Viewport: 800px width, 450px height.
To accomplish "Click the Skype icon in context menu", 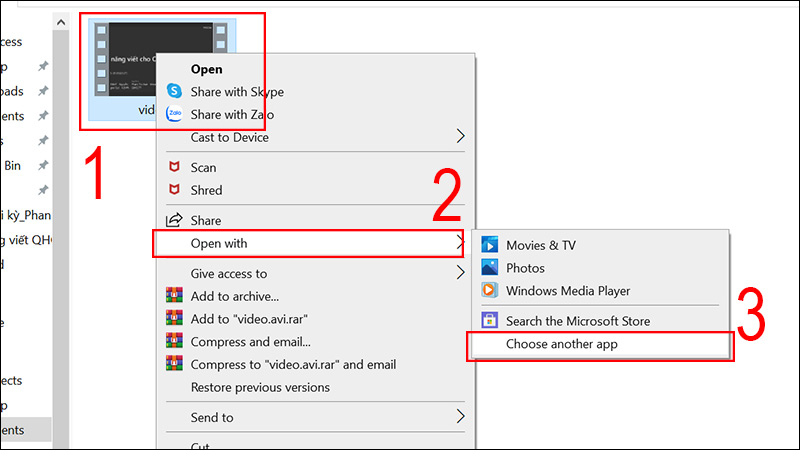I will pyautogui.click(x=174, y=91).
